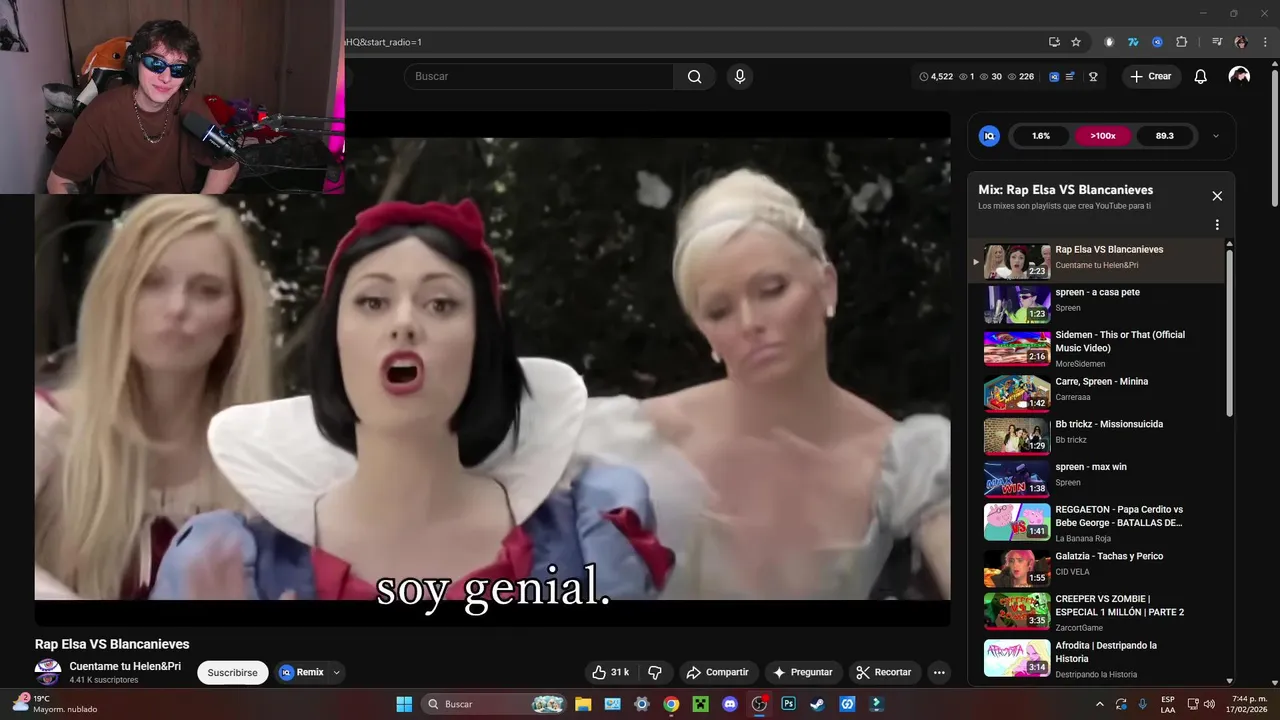Open the Remix dropdown arrow

(x=336, y=672)
